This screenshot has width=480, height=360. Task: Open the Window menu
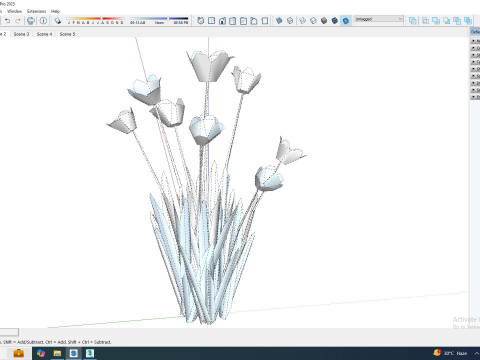click(14, 11)
